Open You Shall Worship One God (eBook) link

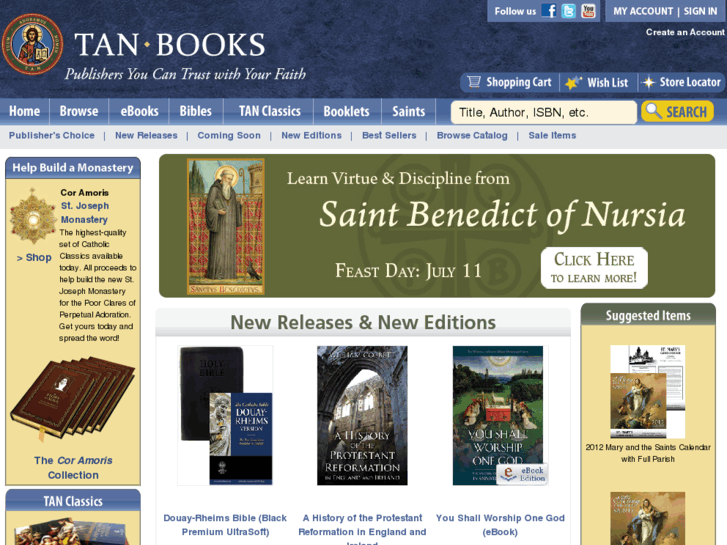[500, 525]
